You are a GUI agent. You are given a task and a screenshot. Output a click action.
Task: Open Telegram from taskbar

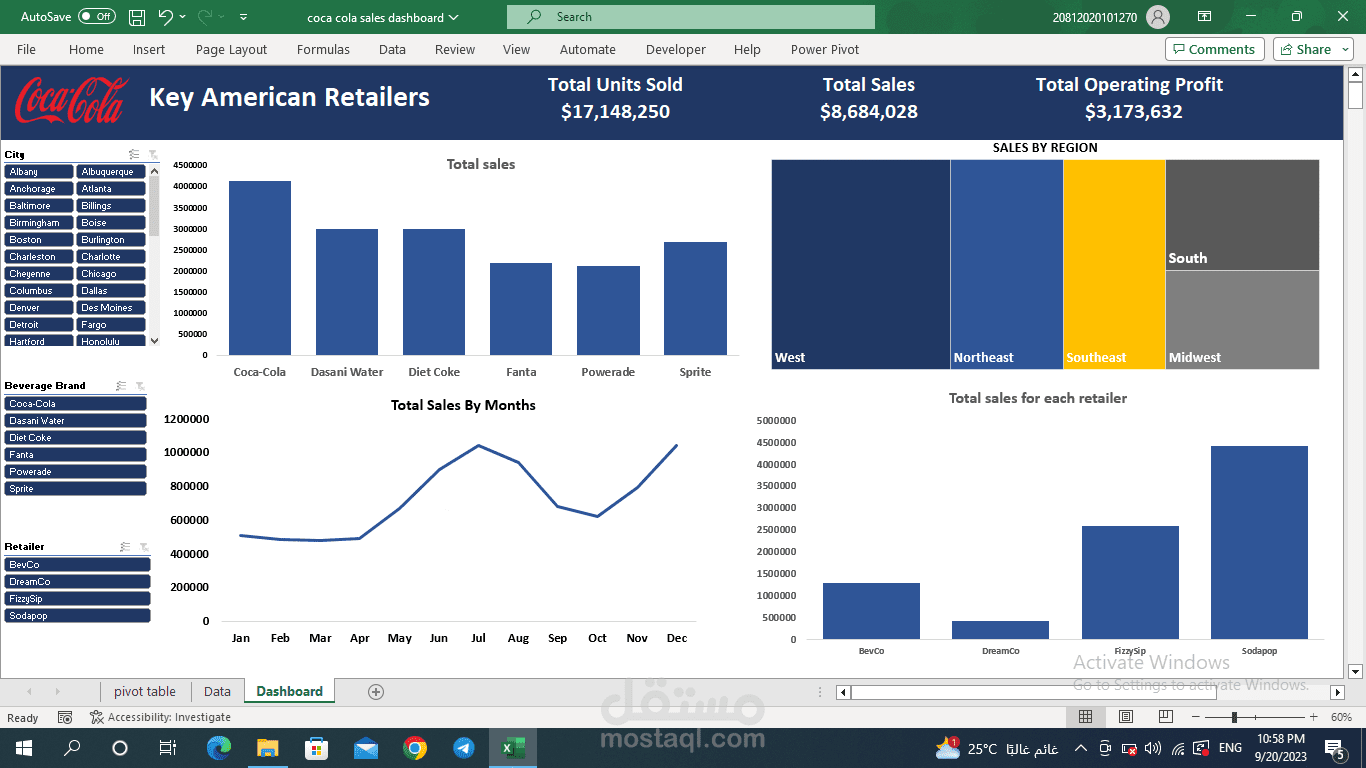click(x=463, y=748)
